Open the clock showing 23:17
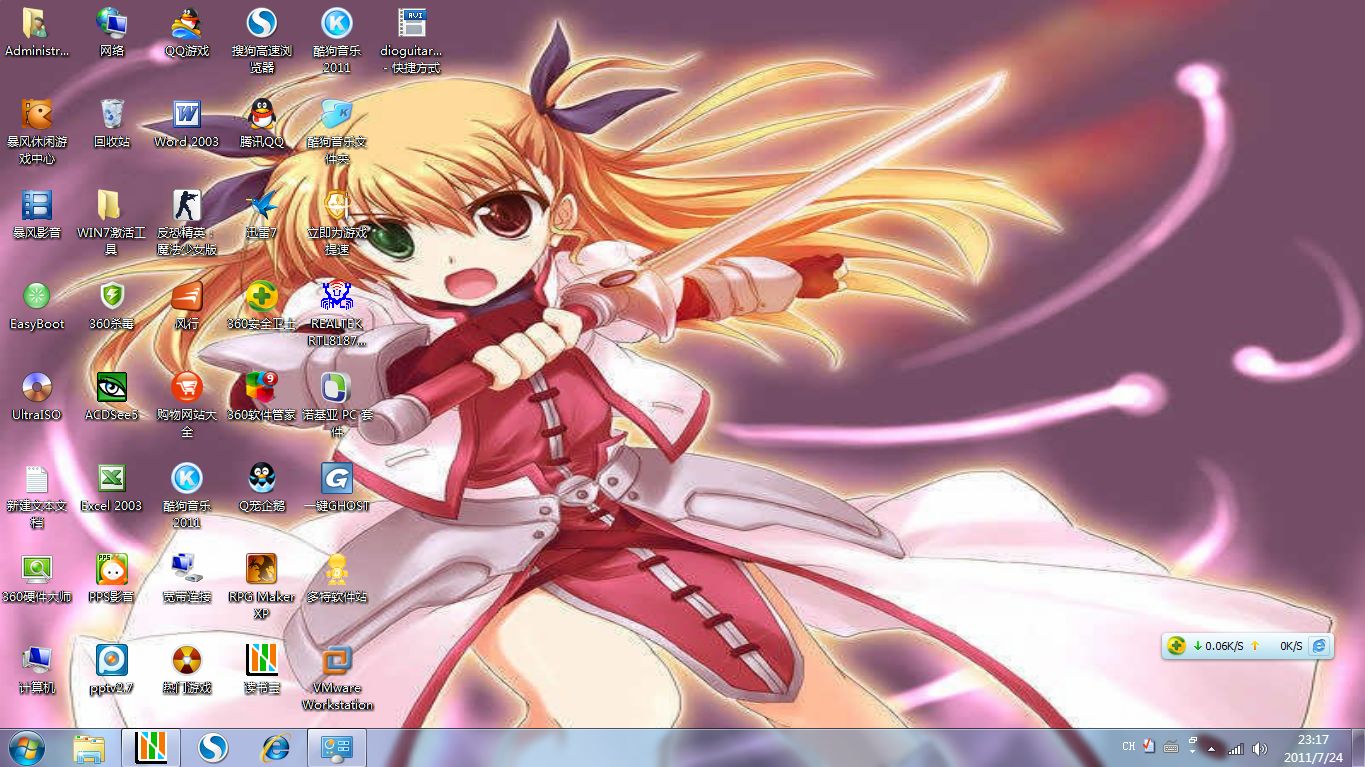The image size is (1365, 767). pos(1313,748)
